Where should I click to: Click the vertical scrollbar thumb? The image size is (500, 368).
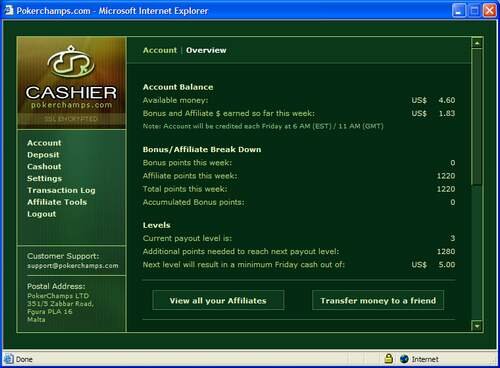[x=477, y=117]
